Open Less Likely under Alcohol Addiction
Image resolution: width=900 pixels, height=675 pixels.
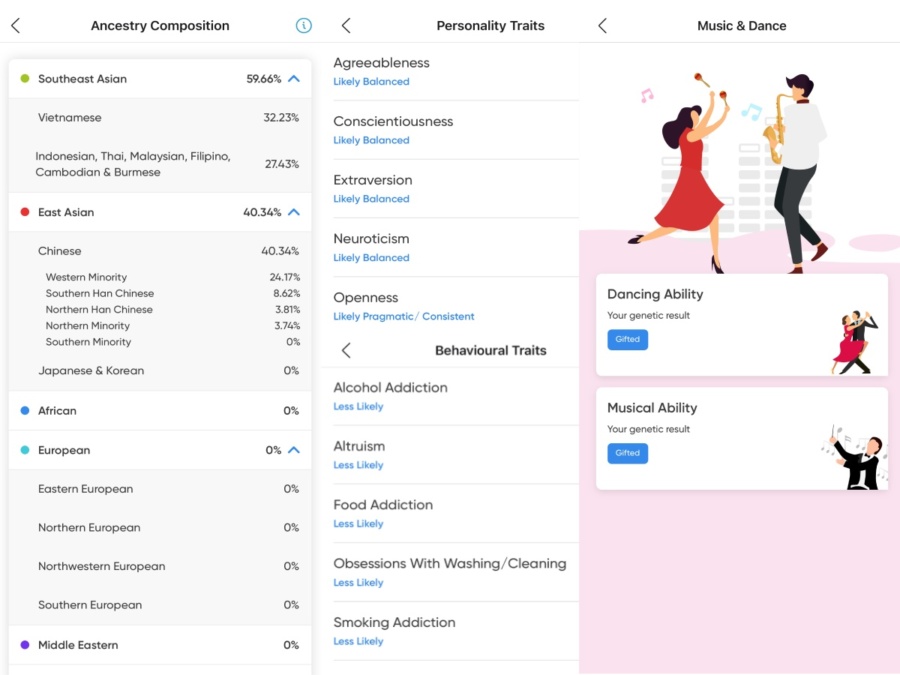tap(359, 406)
